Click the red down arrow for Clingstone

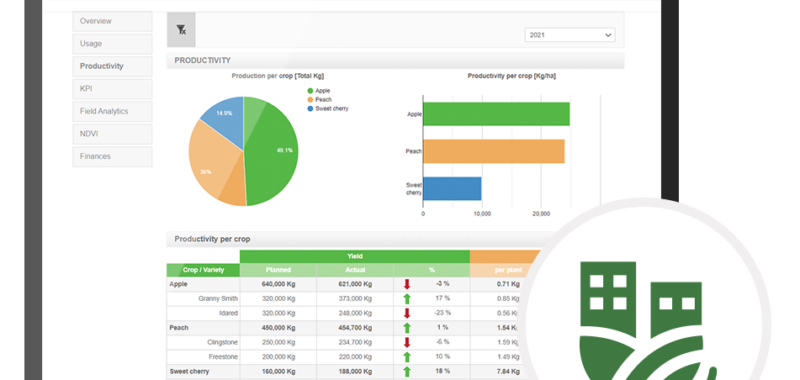coord(407,342)
